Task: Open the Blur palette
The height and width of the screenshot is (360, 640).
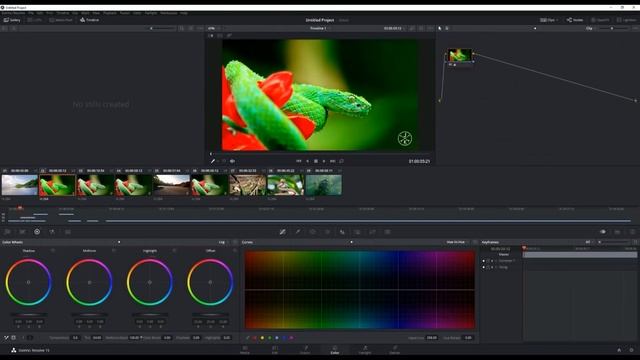Action: click(x=342, y=232)
